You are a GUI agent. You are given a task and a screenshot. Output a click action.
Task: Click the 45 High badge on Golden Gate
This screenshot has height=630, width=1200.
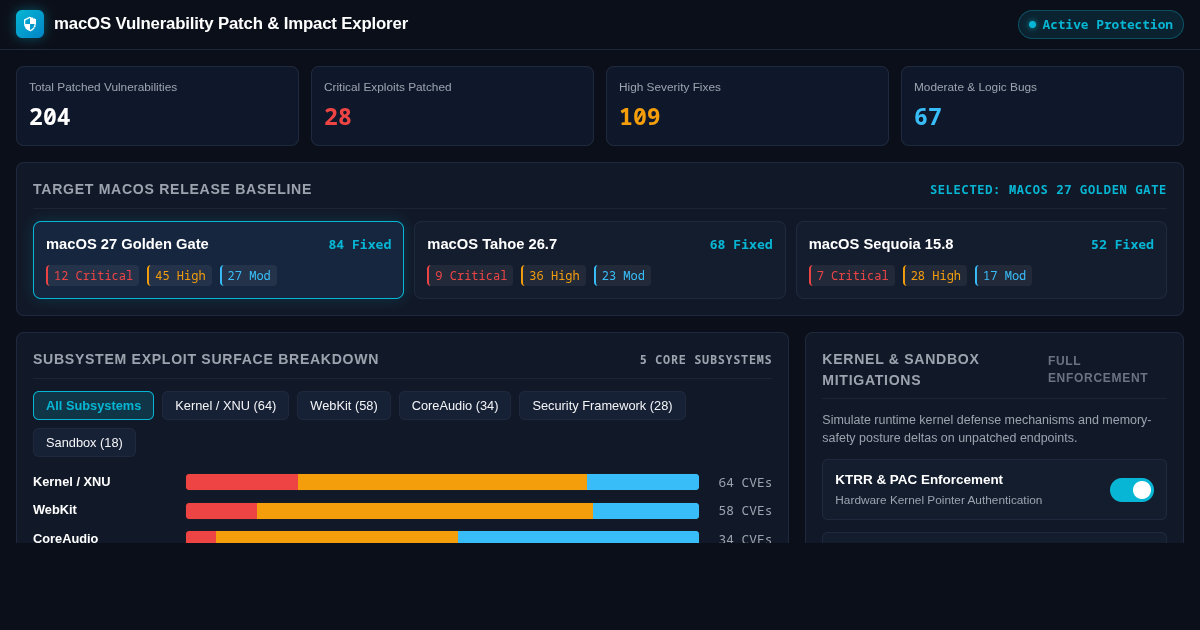(179, 276)
